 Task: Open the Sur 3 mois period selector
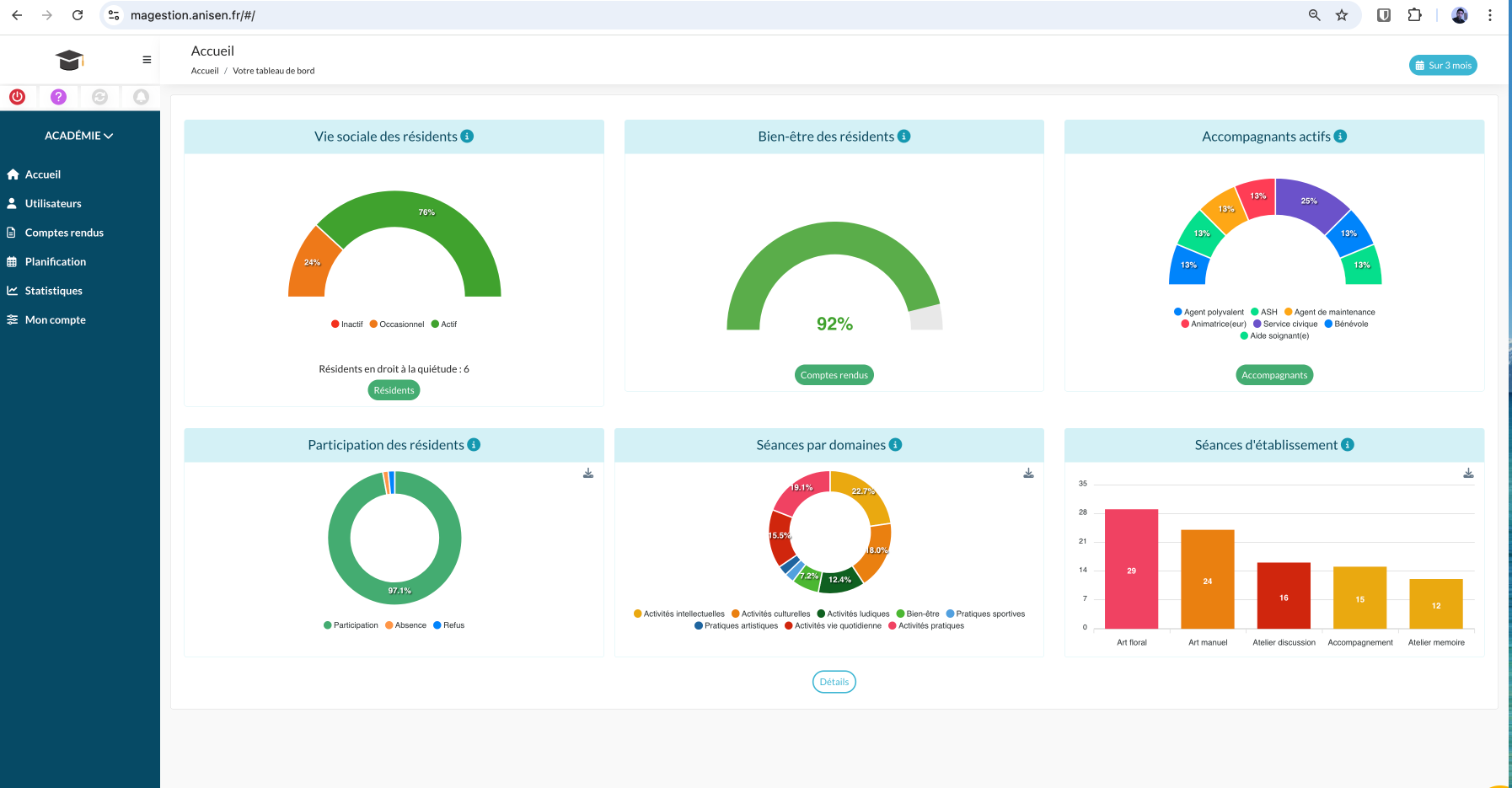point(1443,66)
